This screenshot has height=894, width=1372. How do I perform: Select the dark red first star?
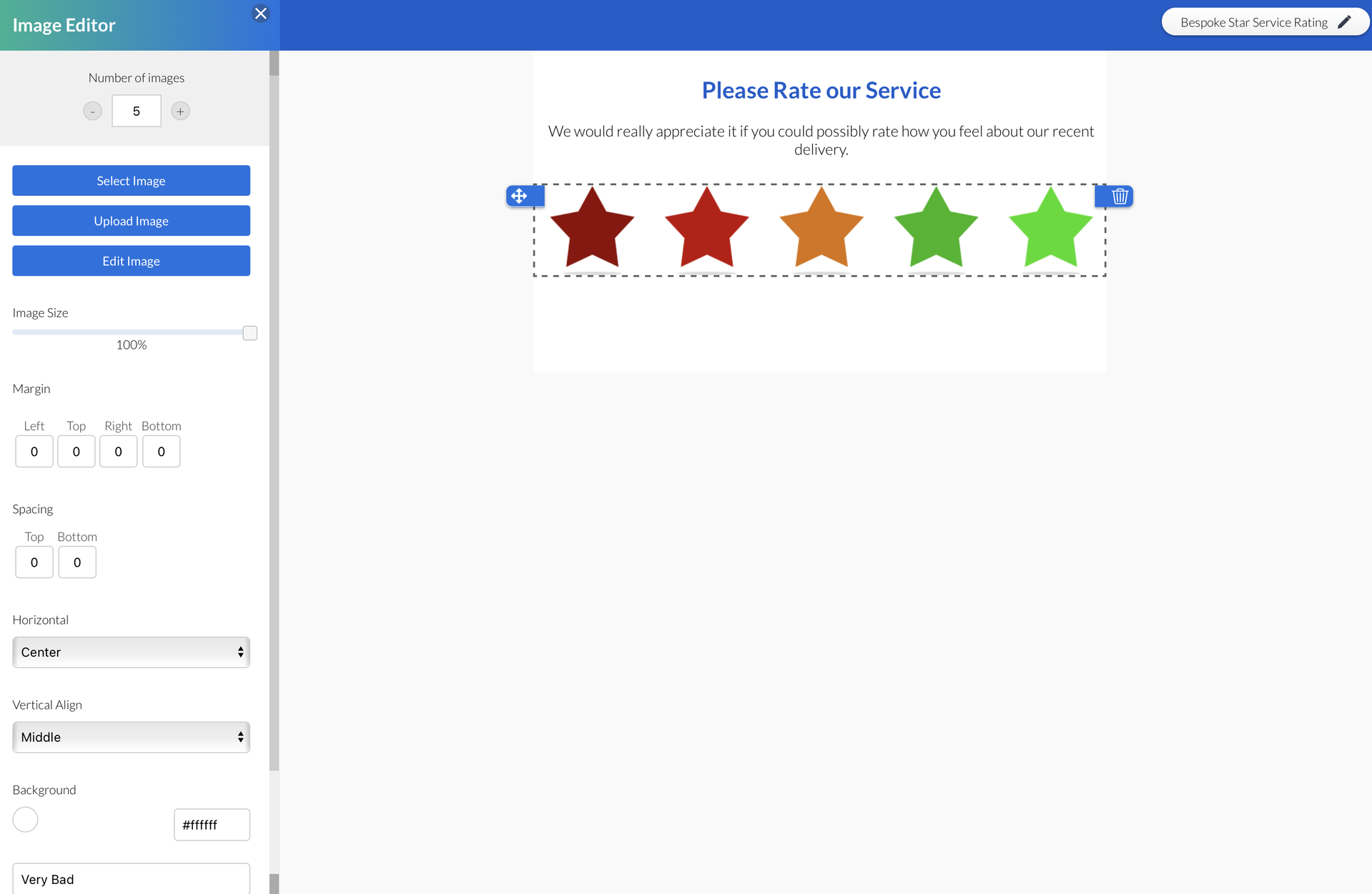(592, 230)
